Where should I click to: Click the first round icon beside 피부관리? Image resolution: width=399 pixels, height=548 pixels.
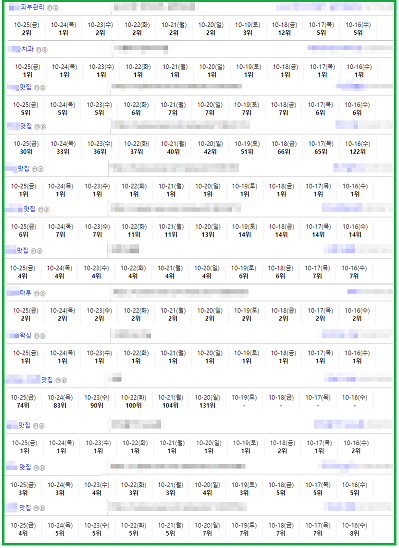(x=49, y=8)
